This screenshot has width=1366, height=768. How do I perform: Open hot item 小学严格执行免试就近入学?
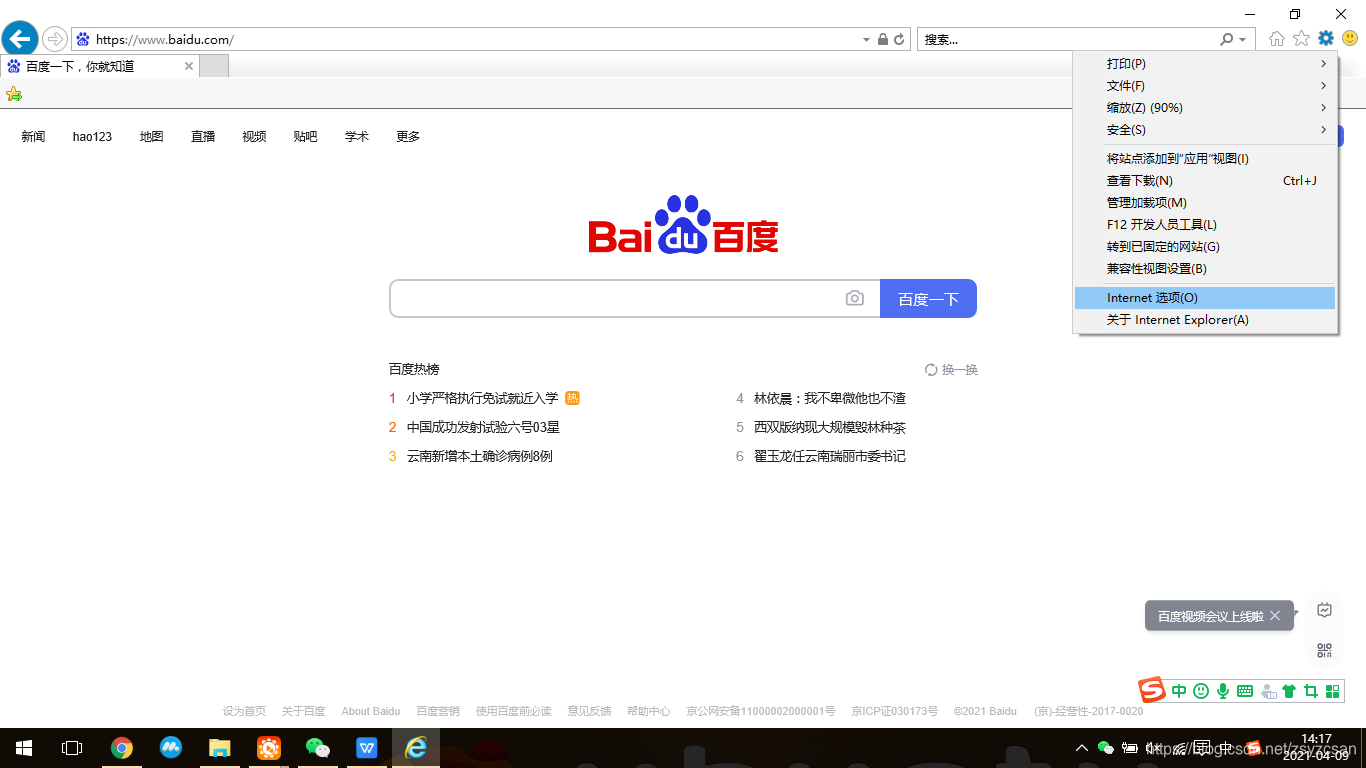(x=482, y=398)
